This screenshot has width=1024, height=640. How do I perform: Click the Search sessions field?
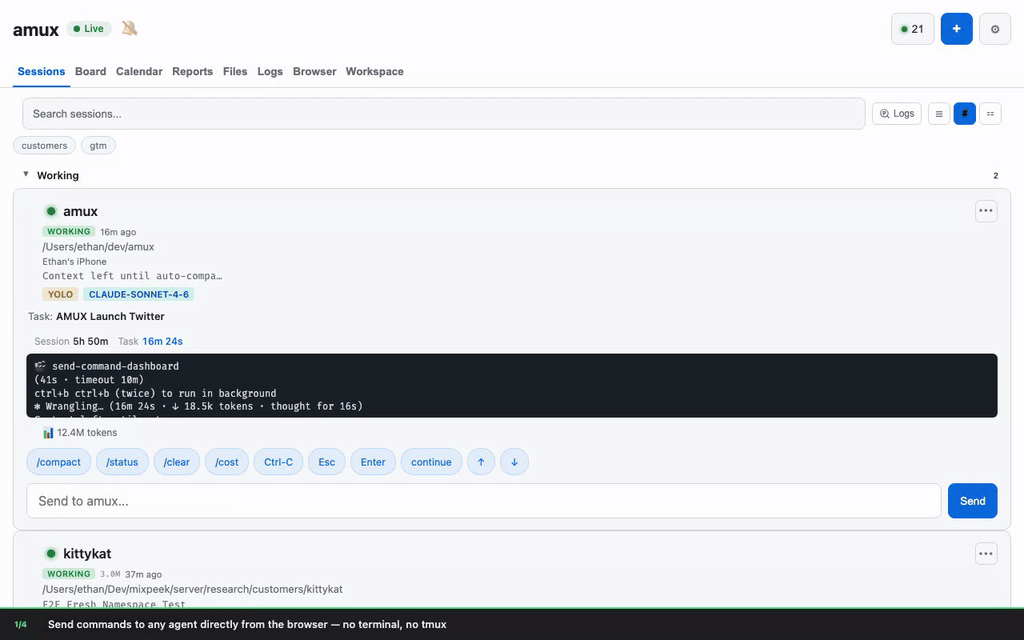443,114
